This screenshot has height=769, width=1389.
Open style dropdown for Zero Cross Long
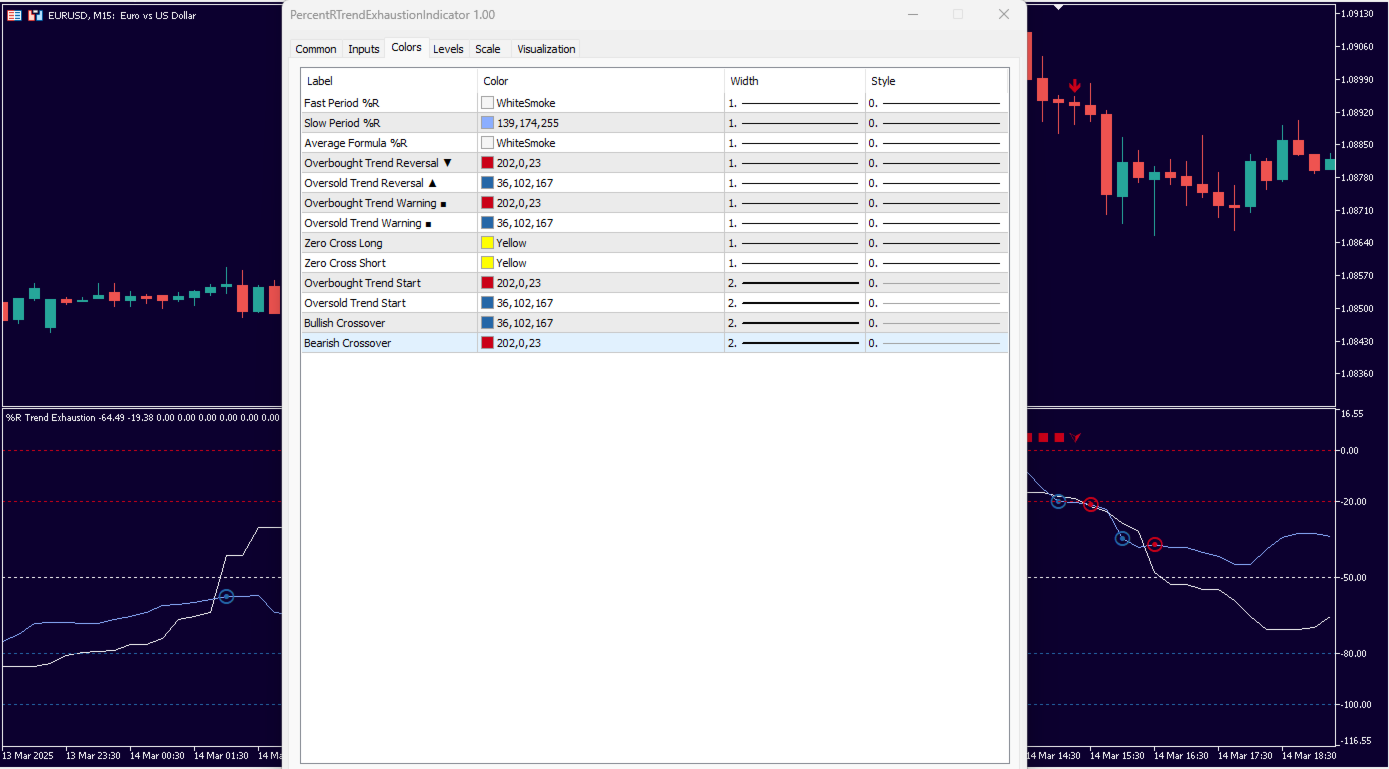936,243
